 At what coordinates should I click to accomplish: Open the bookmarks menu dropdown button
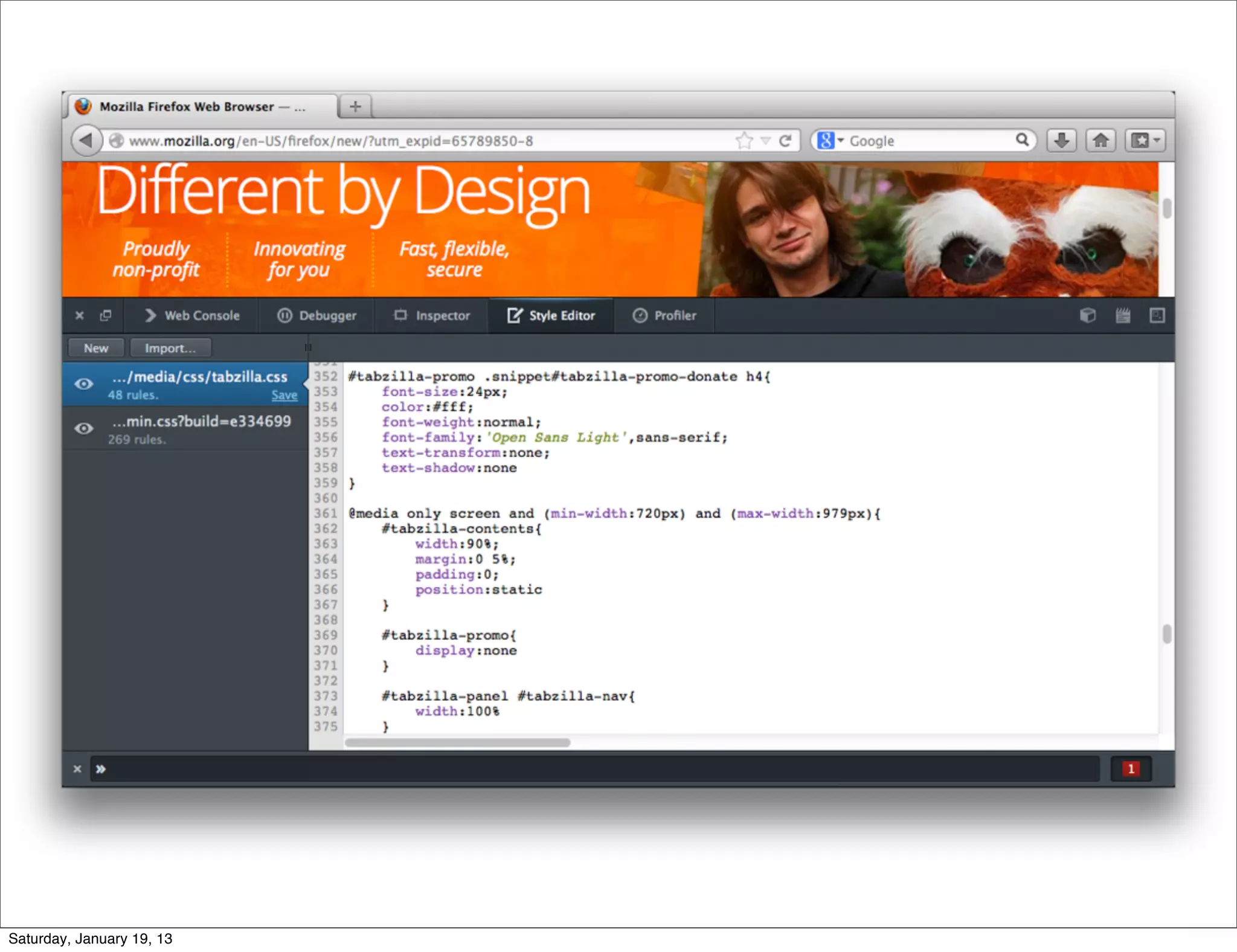(x=1145, y=141)
